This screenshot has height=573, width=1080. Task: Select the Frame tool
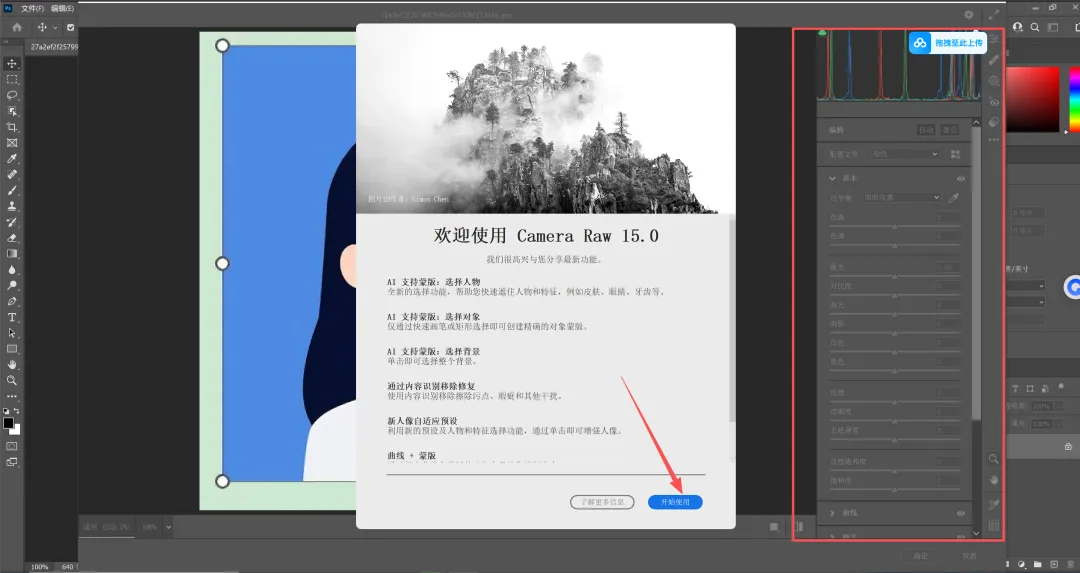click(x=12, y=143)
